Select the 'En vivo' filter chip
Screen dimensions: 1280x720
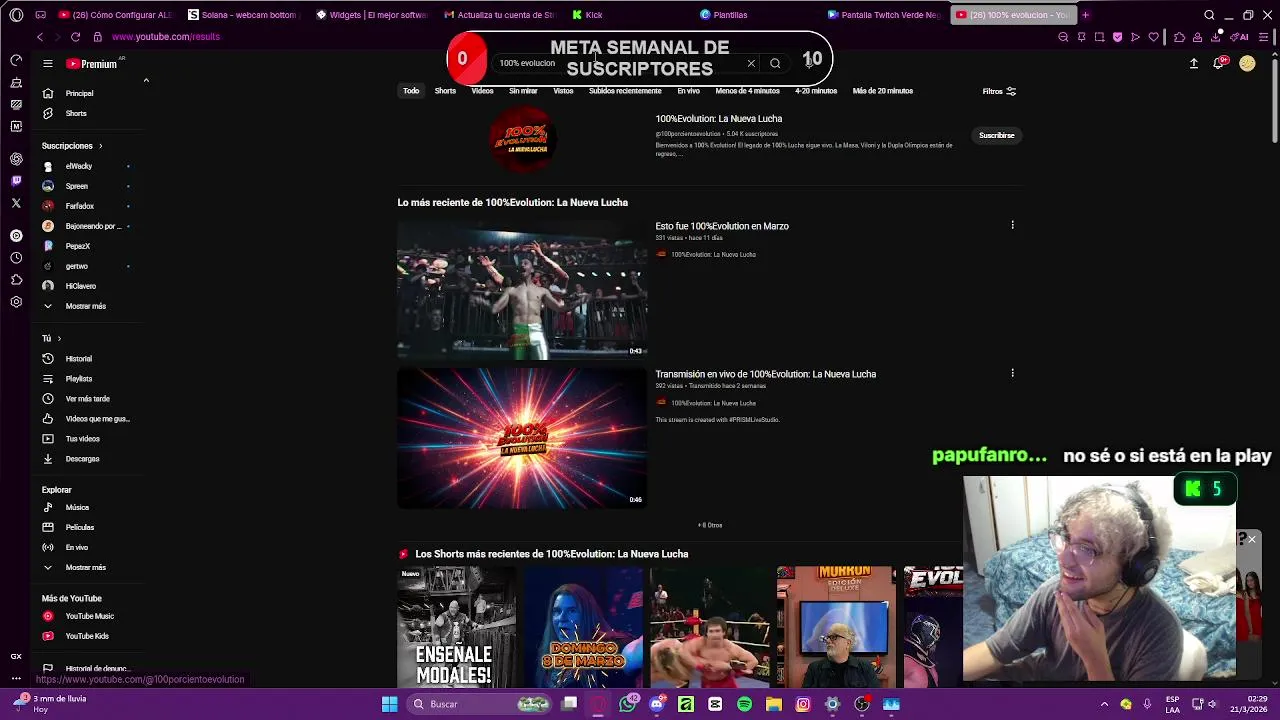pyautogui.click(x=688, y=91)
